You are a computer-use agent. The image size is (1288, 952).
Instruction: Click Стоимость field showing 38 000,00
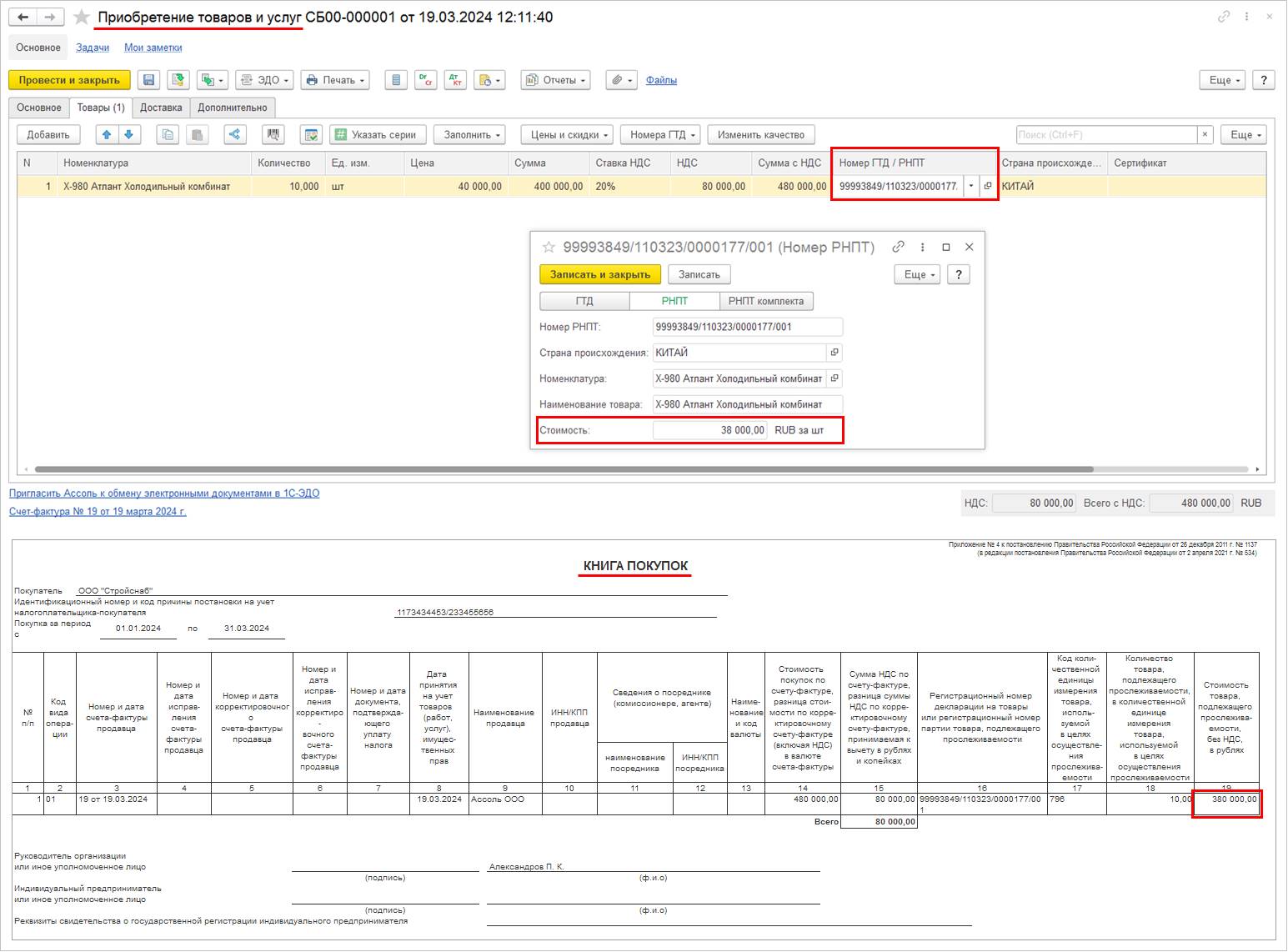(710, 430)
